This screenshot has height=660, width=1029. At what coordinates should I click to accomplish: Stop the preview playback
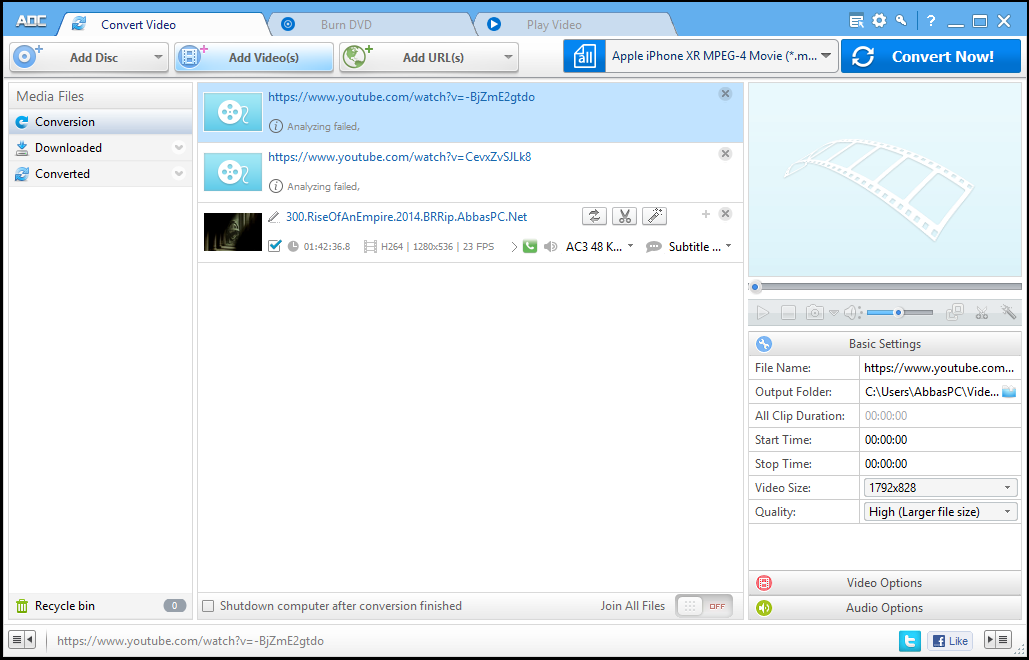(788, 313)
